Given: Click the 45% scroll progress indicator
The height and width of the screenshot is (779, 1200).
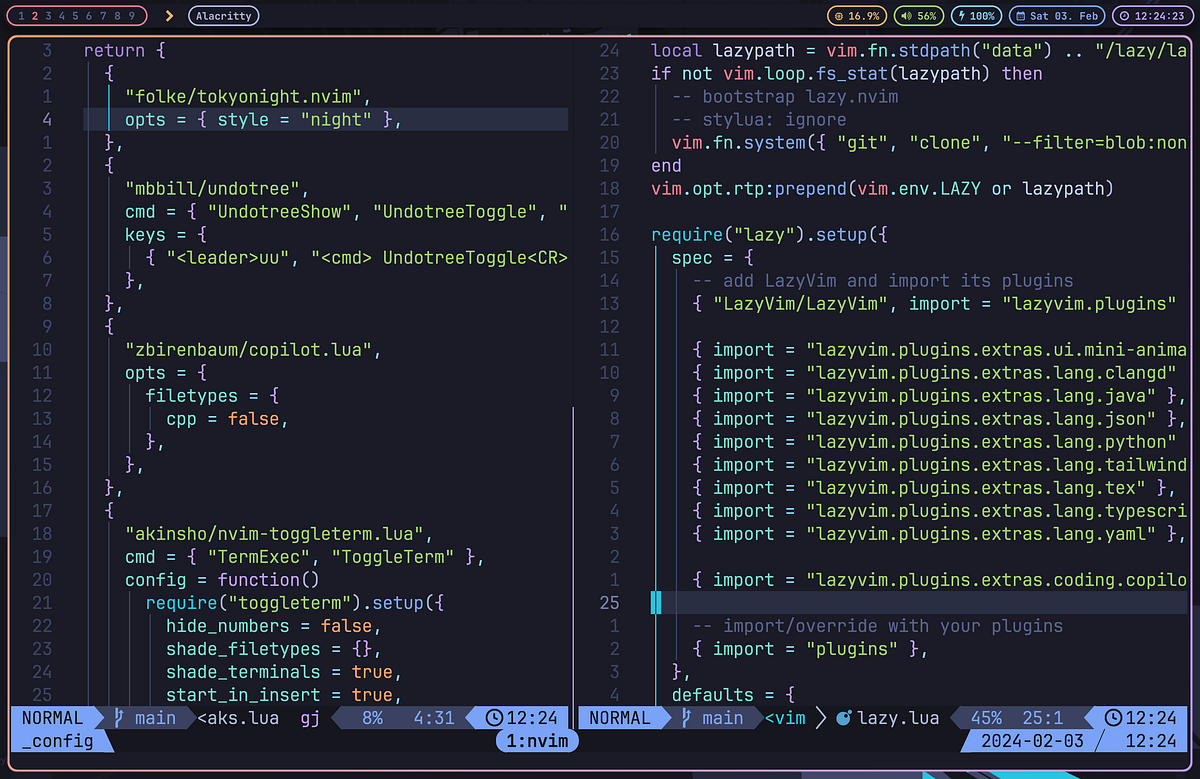Looking at the screenshot, I should 986,717.
